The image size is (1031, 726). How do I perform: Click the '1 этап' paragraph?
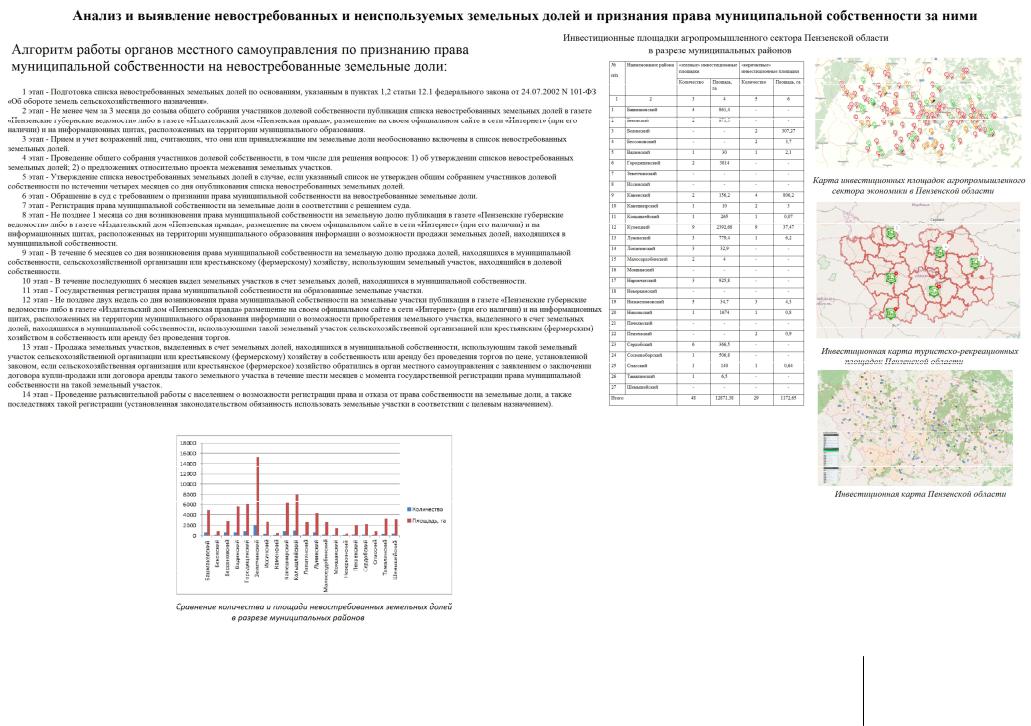pyautogui.click(x=301, y=97)
